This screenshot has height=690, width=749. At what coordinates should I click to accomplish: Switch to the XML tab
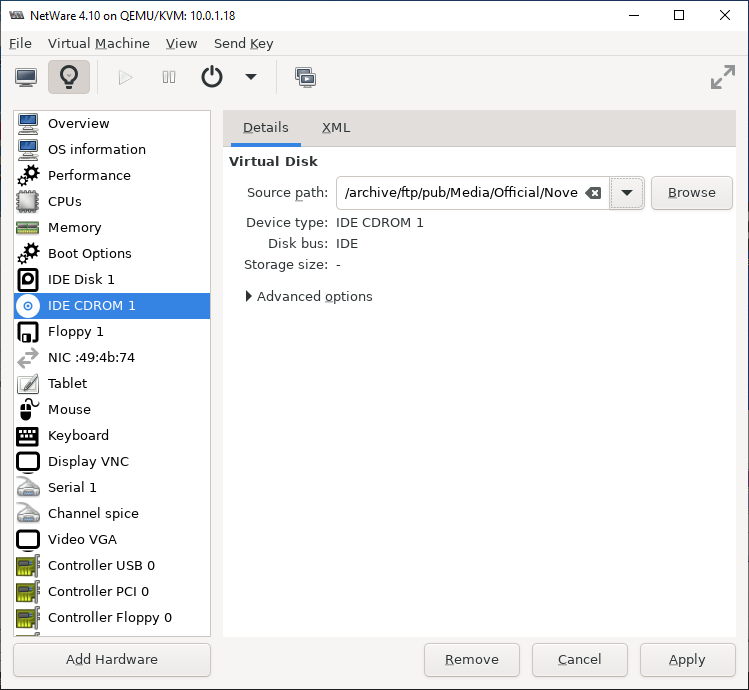[x=336, y=128]
